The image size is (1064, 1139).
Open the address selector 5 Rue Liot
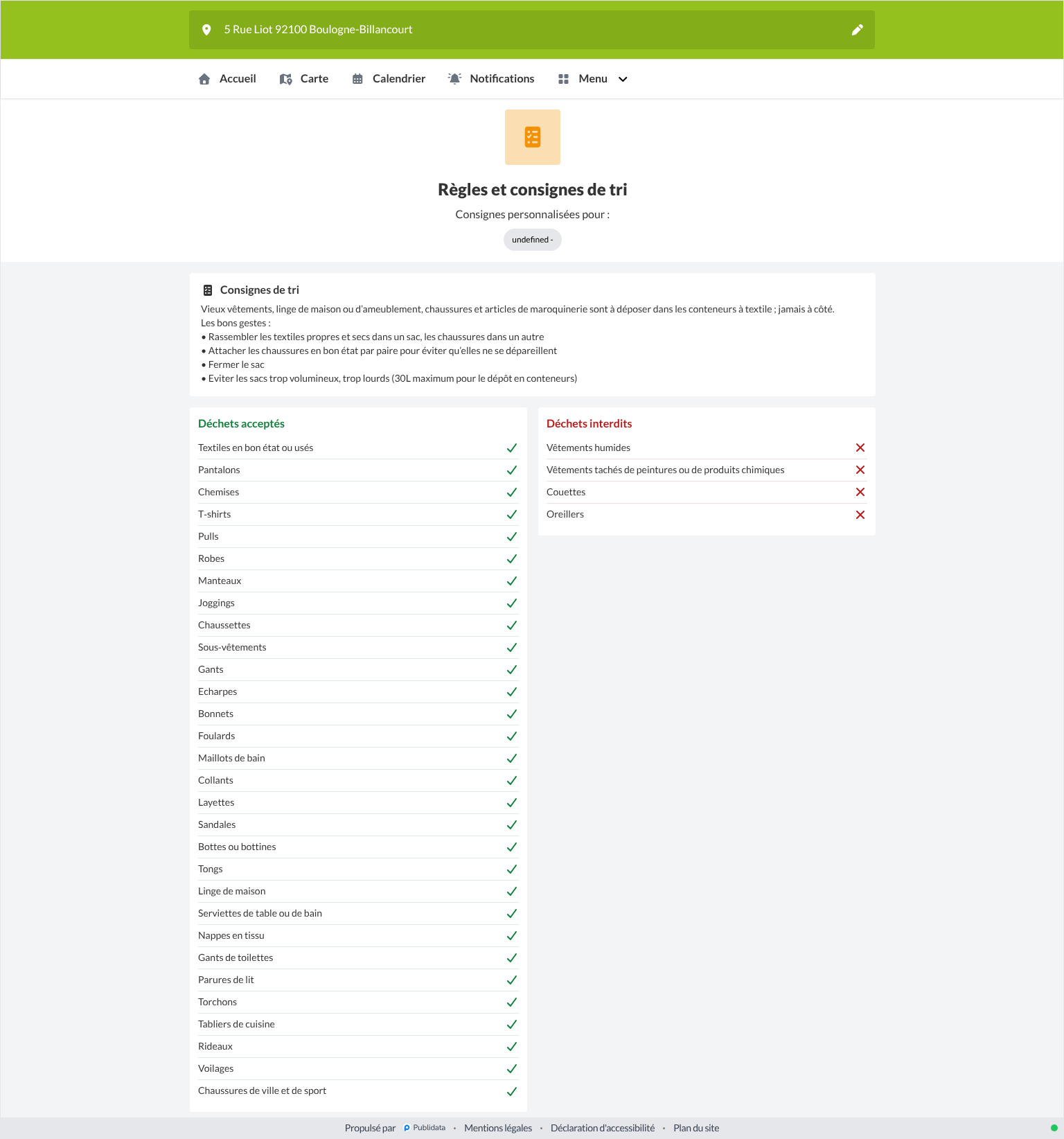(x=532, y=30)
